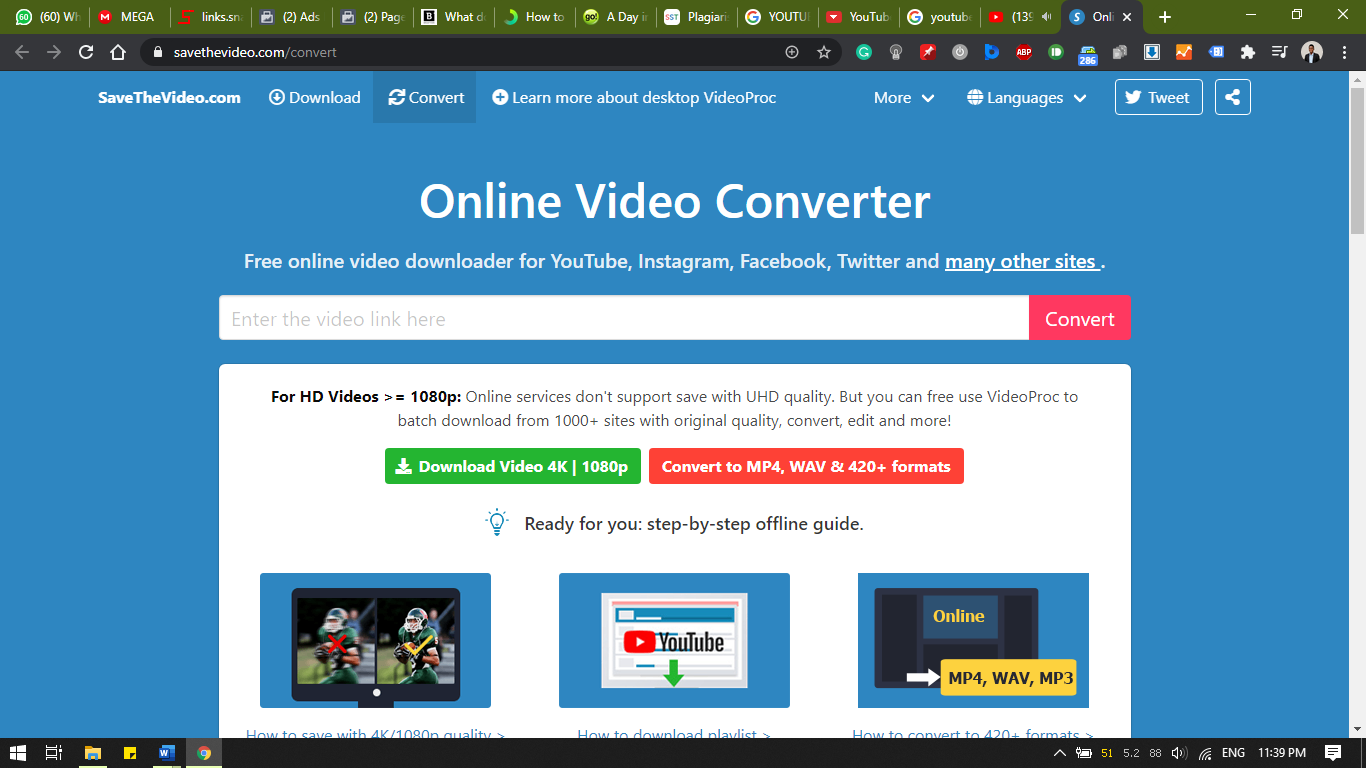Click Convert to MP4, WAV & 420+ formats

tap(806, 466)
